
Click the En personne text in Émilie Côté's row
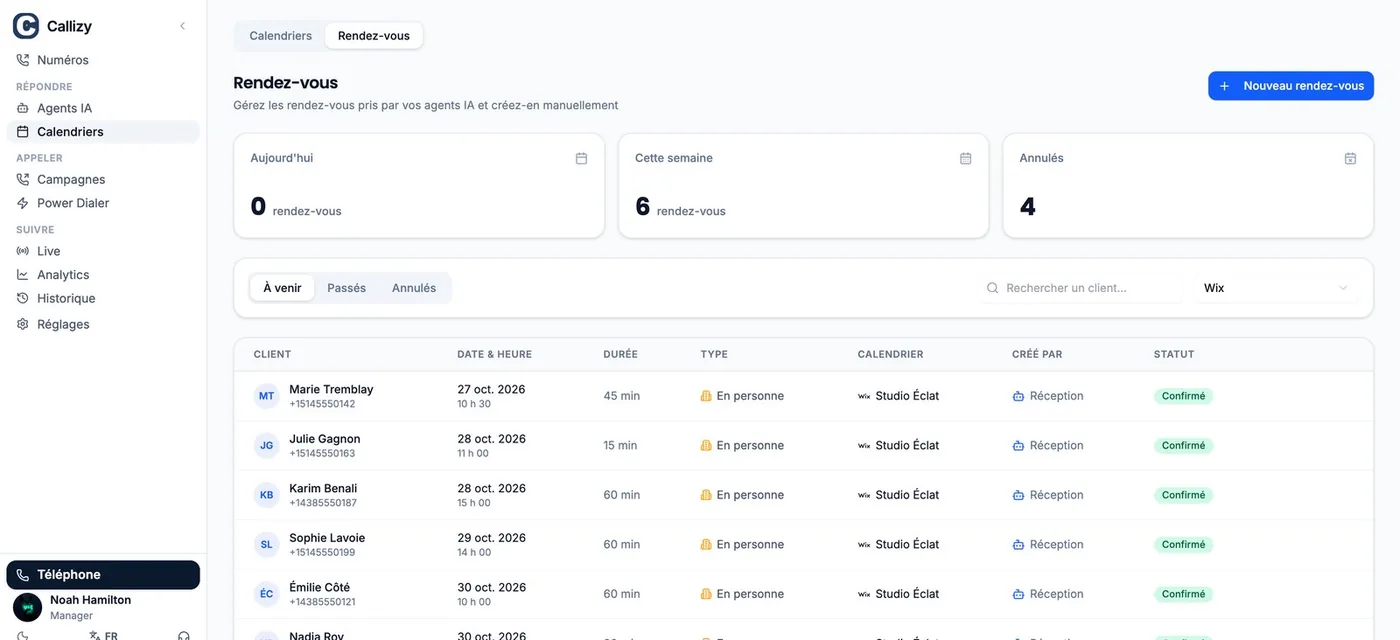[750, 594]
